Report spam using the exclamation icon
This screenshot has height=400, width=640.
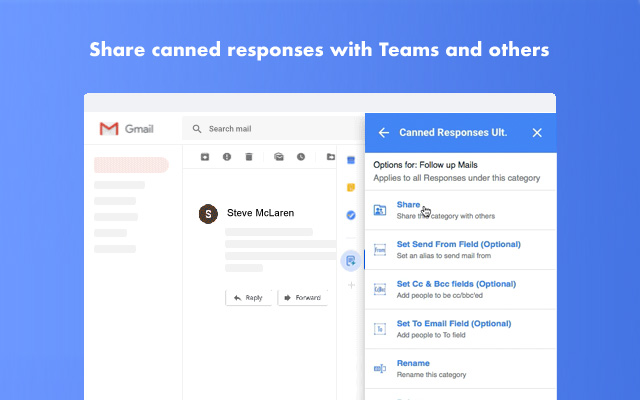pos(227,157)
